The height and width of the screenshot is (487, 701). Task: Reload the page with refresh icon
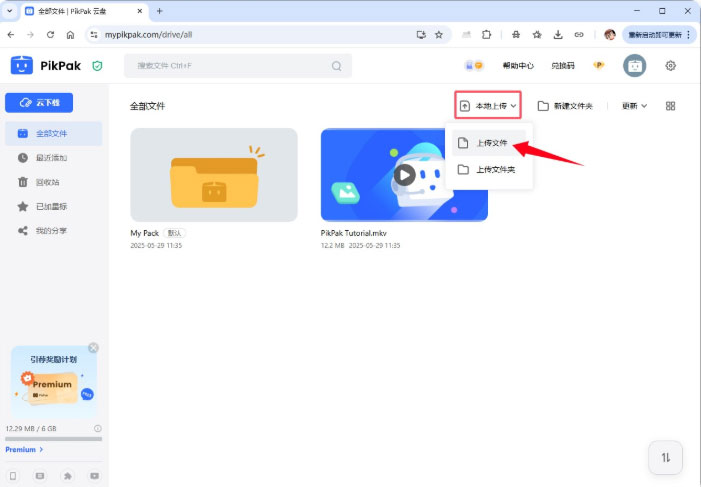50,34
